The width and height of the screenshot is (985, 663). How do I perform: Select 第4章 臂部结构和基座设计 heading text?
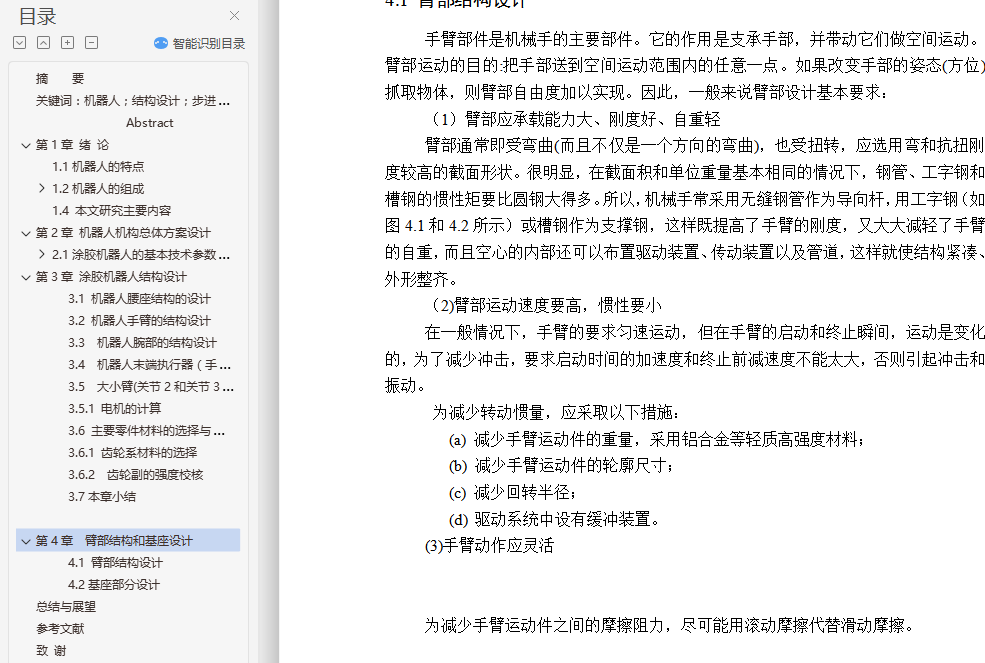[114, 540]
